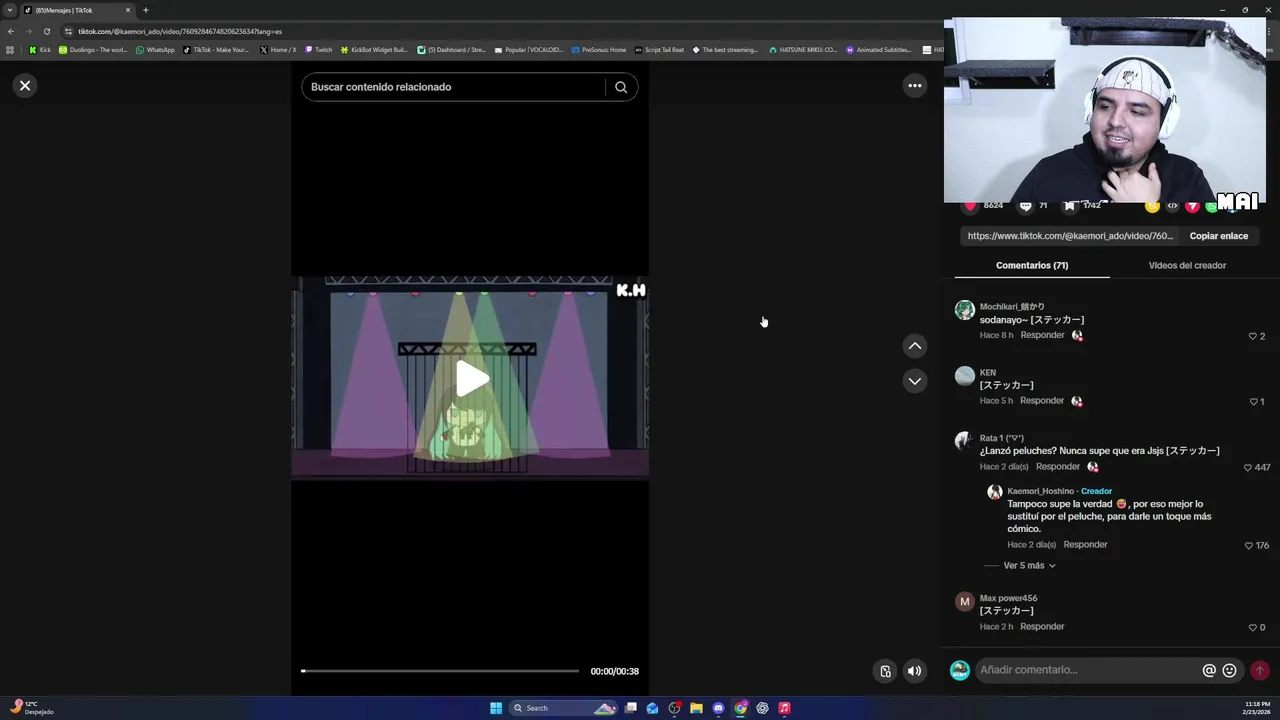Like Rata 1's peluches comment
Viewport: 1280px width, 720px height.
point(1248,467)
